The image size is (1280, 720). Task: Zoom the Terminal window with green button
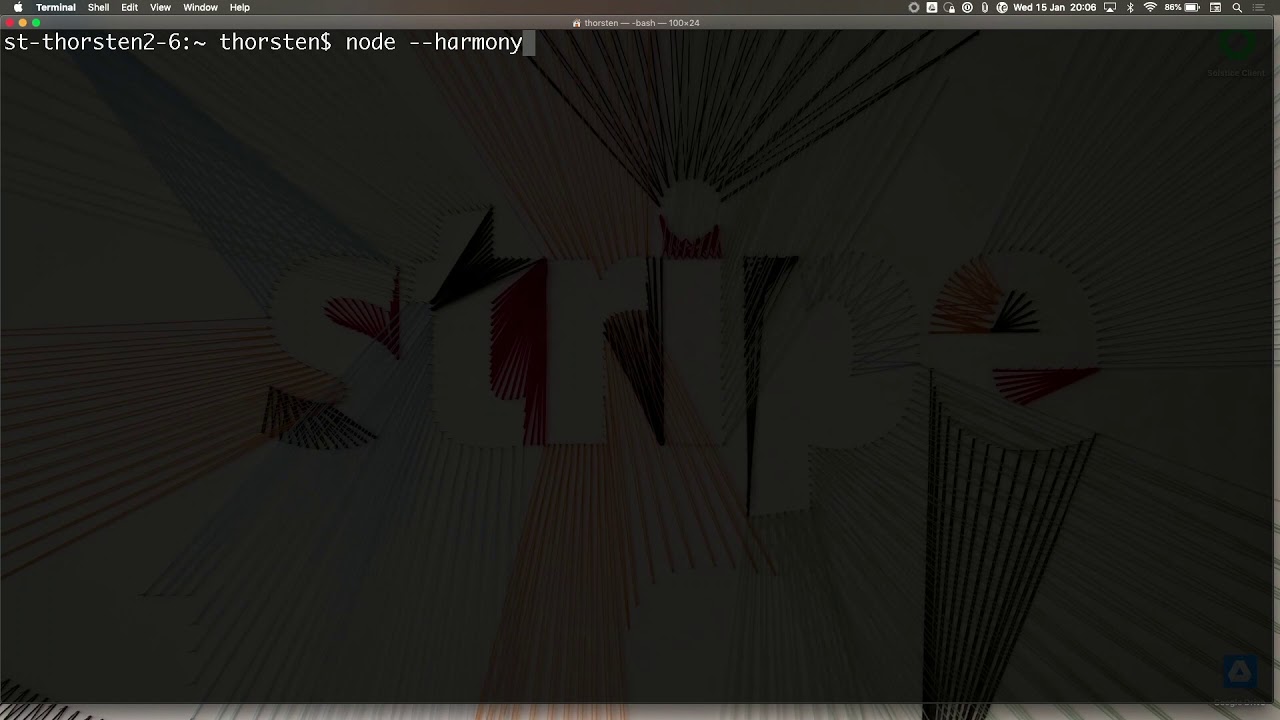36,22
